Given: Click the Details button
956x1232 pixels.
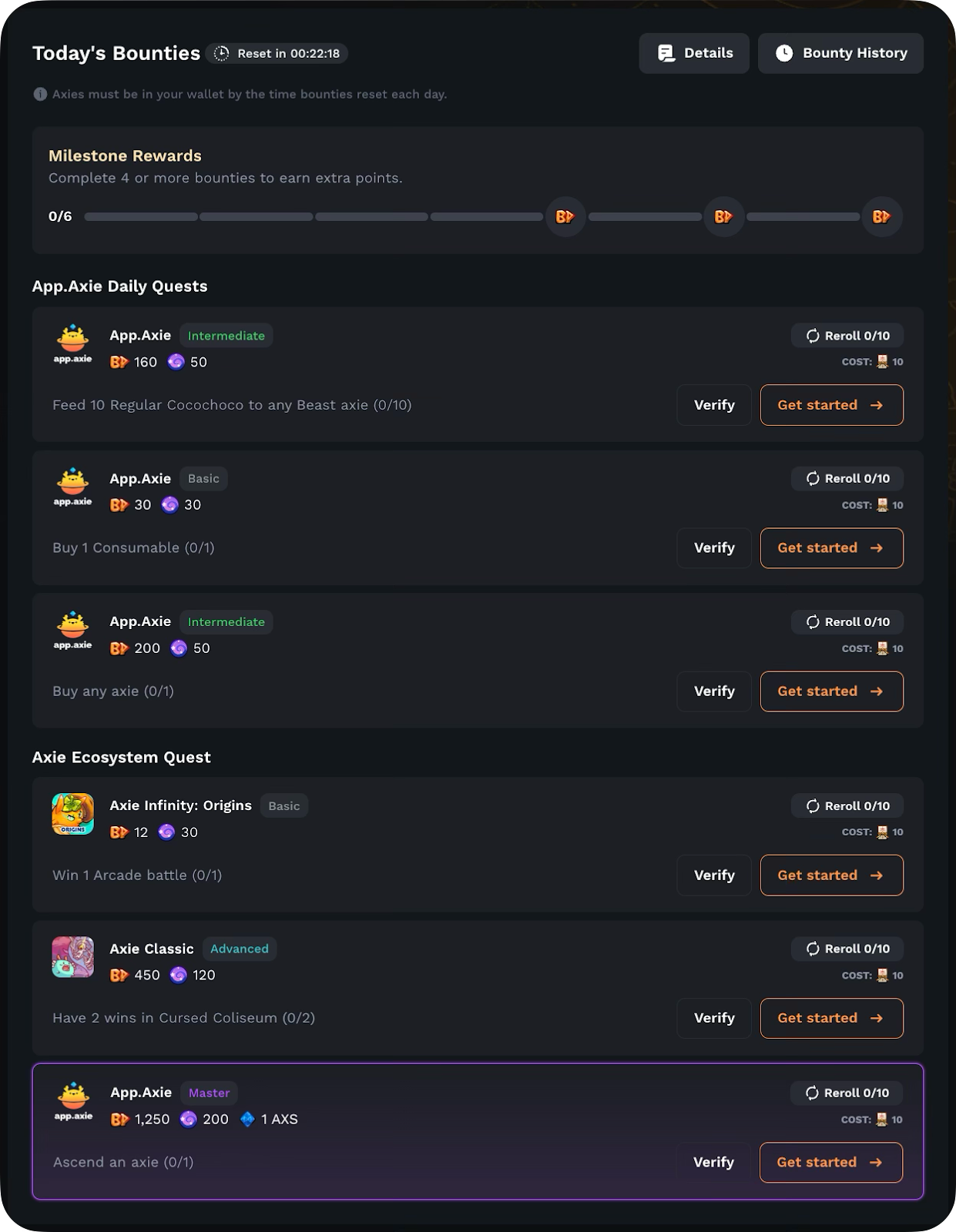Looking at the screenshot, I should pyautogui.click(x=693, y=53).
